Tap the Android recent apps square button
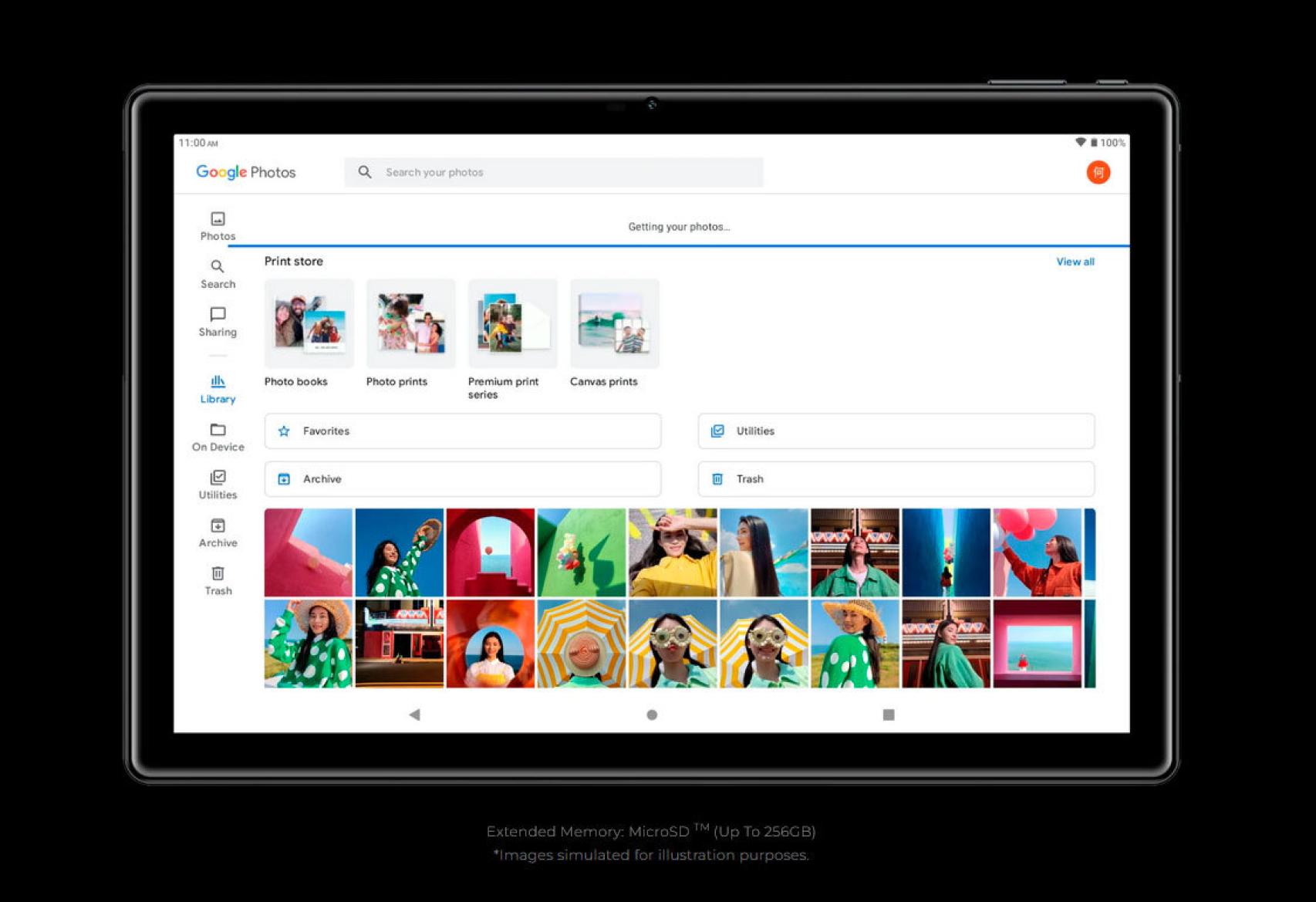The image size is (1316, 902). 888,715
